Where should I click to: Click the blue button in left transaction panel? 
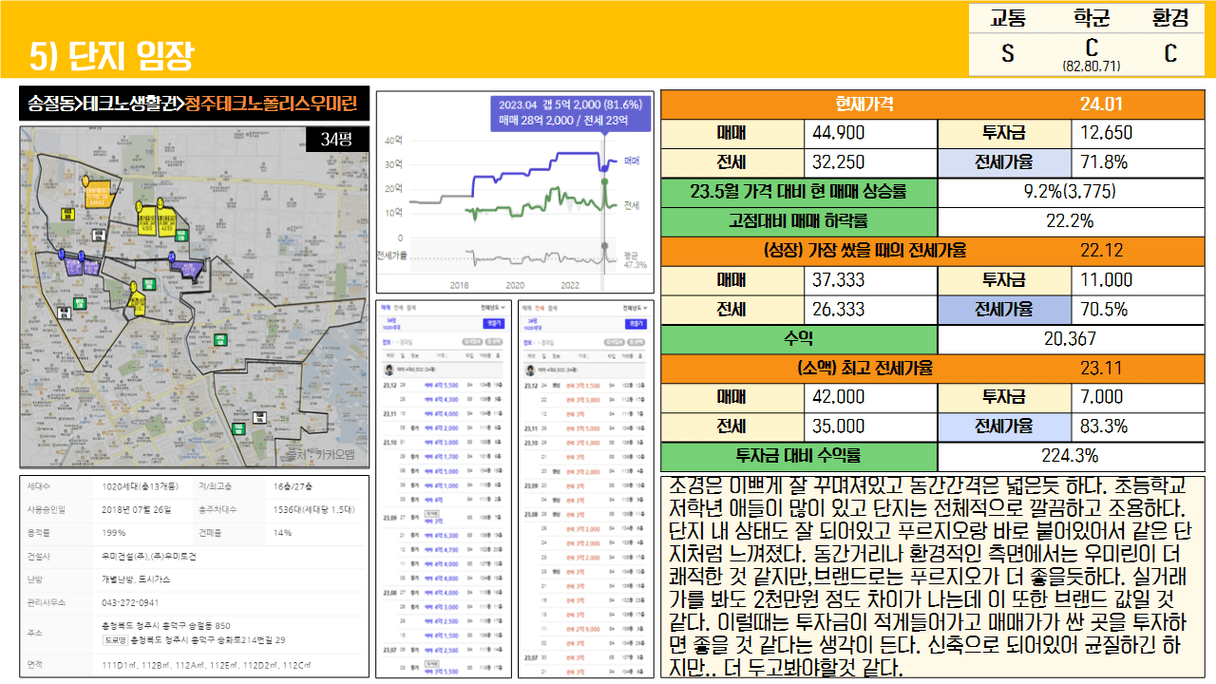[494, 323]
